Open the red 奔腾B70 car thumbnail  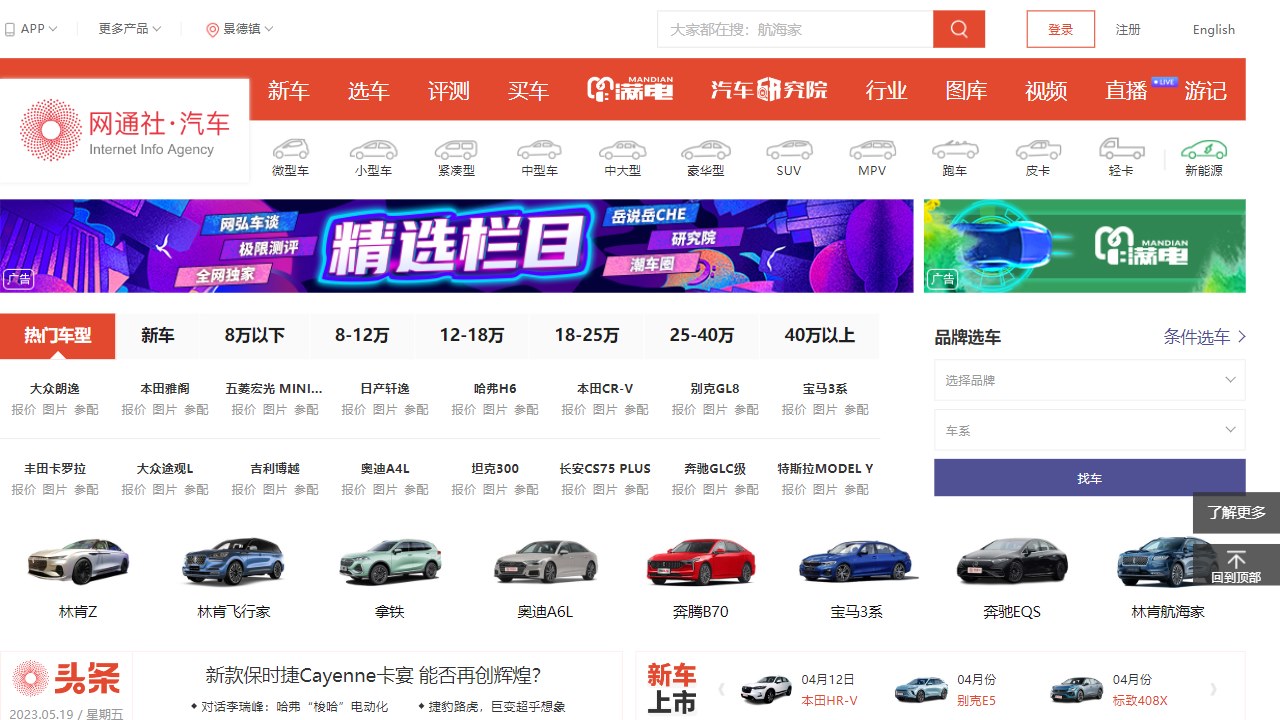click(701, 561)
